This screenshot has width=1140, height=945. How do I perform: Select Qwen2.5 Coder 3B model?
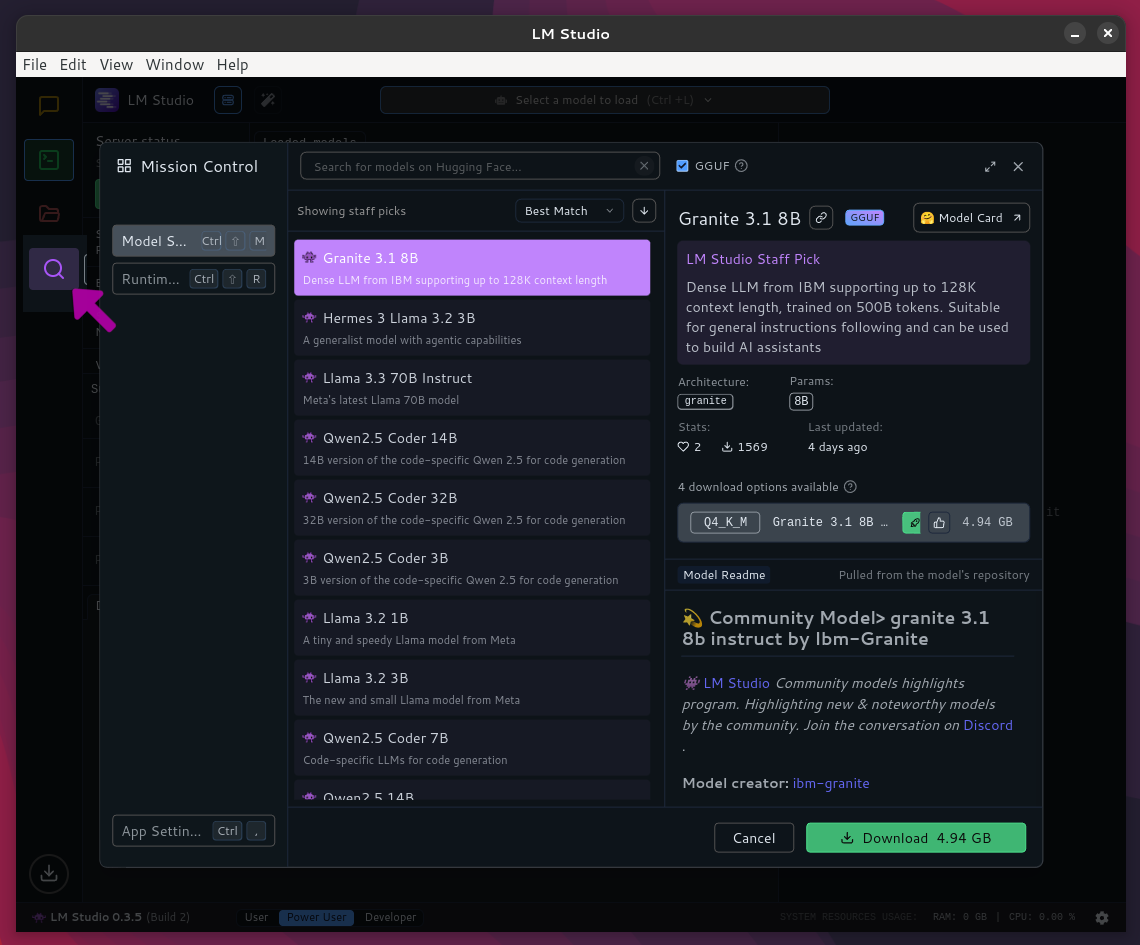coord(472,568)
